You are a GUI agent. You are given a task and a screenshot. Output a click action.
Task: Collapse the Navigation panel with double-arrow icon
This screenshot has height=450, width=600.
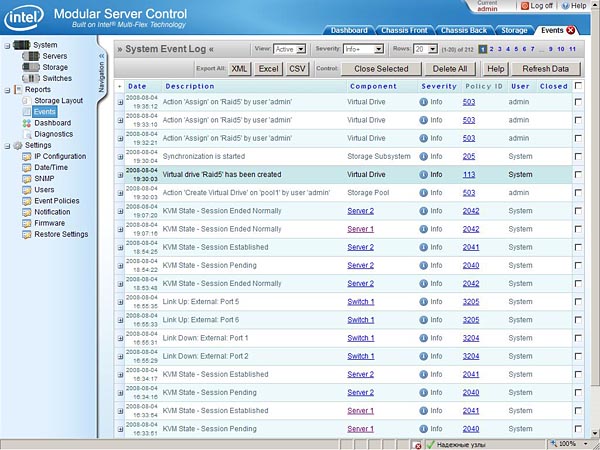click(x=102, y=56)
